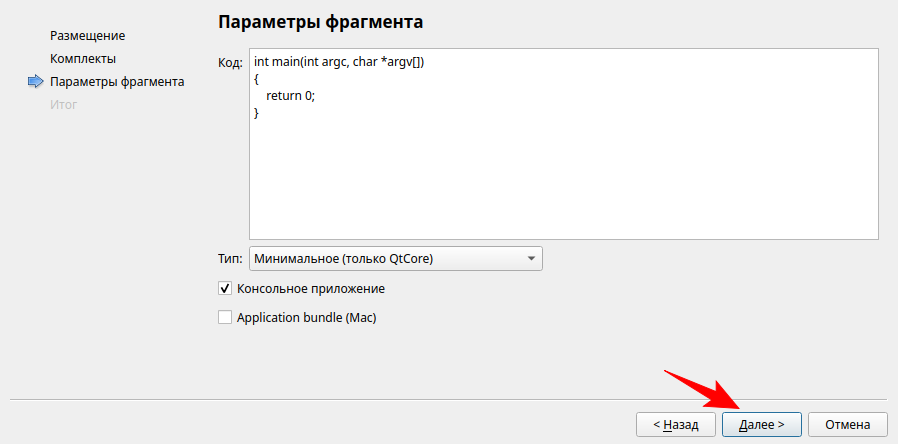
Task: Click the blue current-step arrow icon
Action: pyautogui.click(x=36, y=82)
